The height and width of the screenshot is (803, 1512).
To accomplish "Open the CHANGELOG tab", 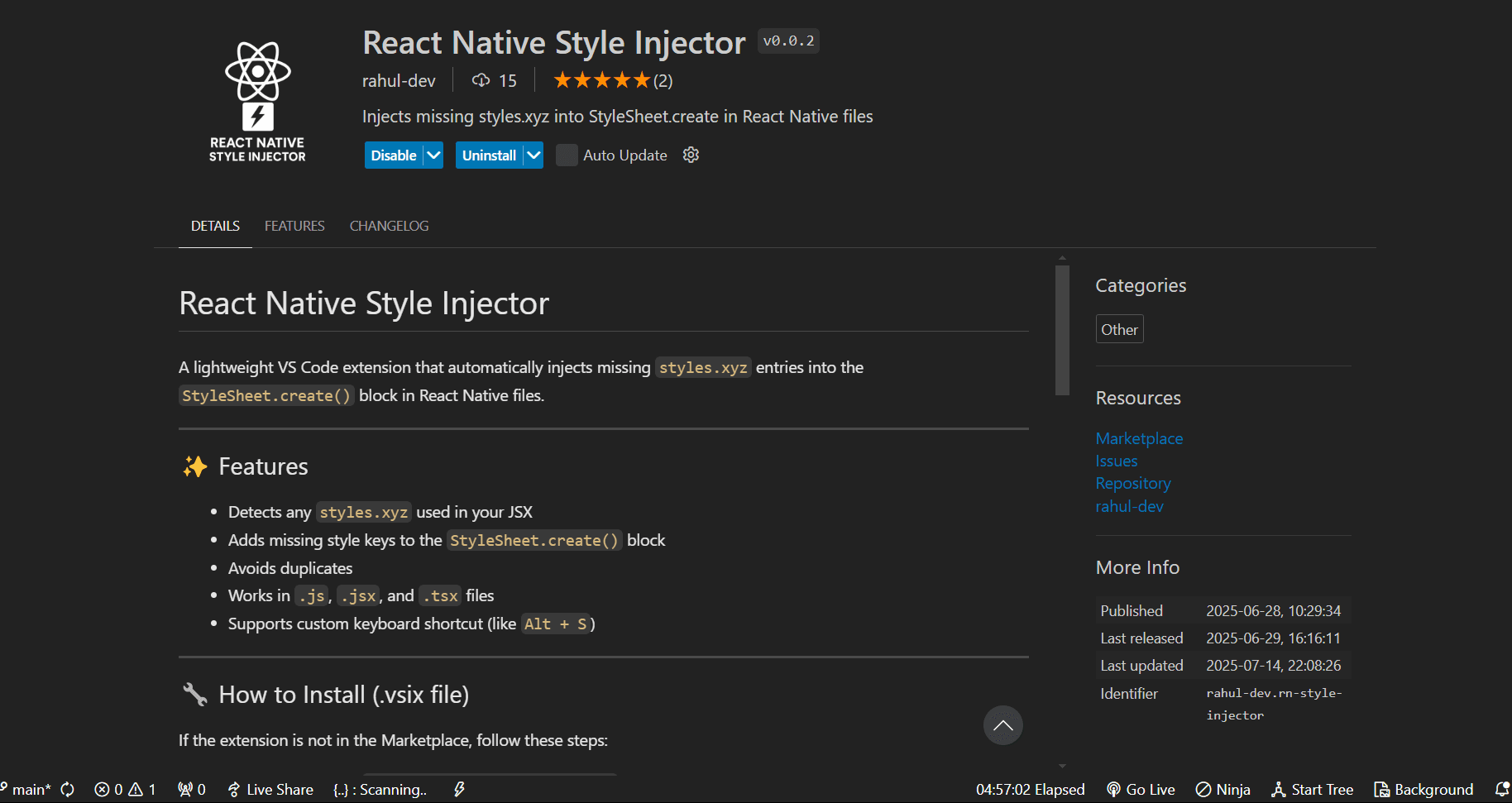I will point(389,226).
